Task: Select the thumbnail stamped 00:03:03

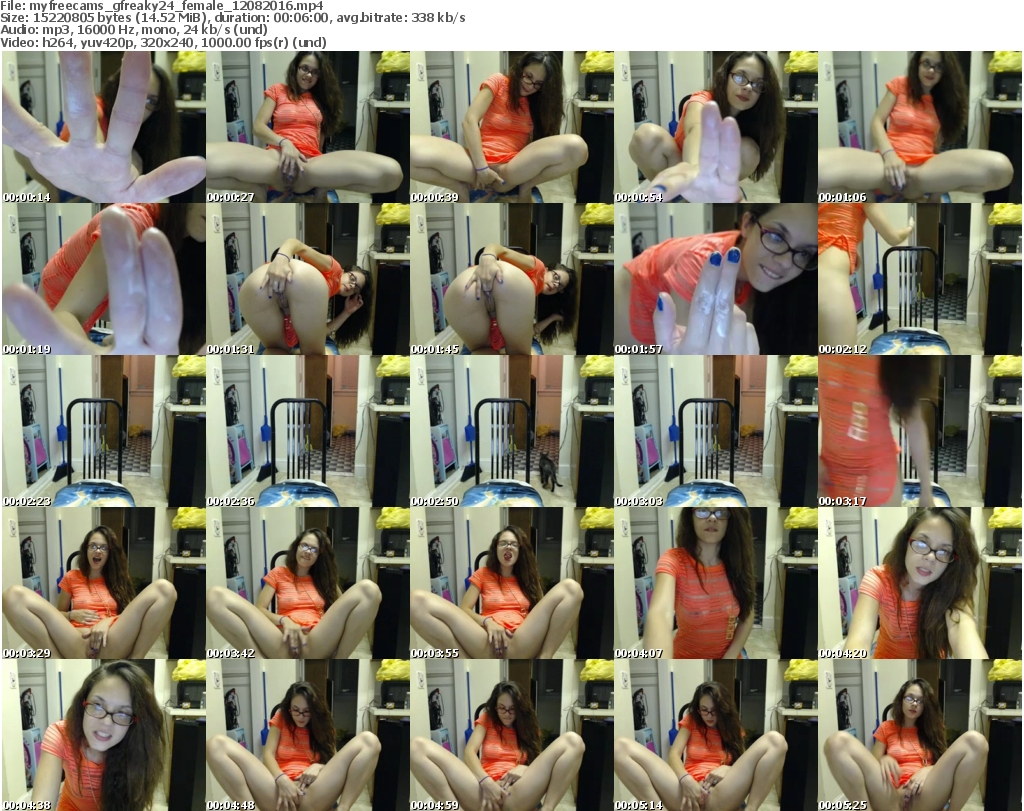Action: tap(716, 431)
